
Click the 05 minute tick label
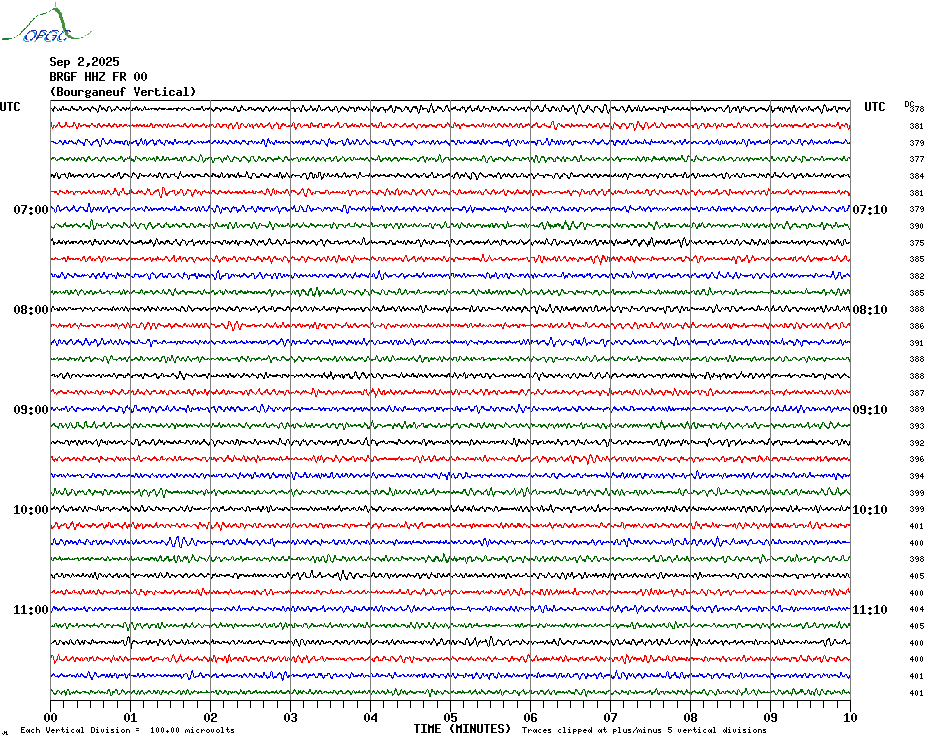(x=450, y=718)
